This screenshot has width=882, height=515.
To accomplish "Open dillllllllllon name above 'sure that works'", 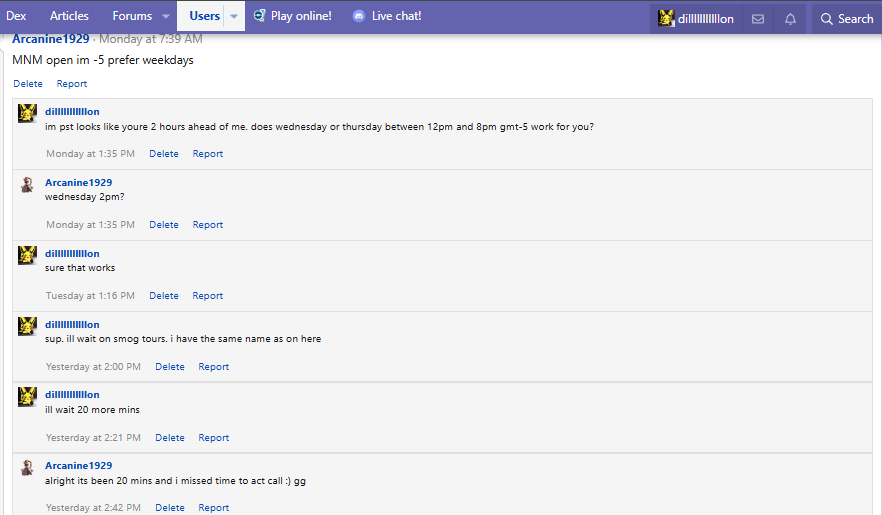I will [72, 254].
